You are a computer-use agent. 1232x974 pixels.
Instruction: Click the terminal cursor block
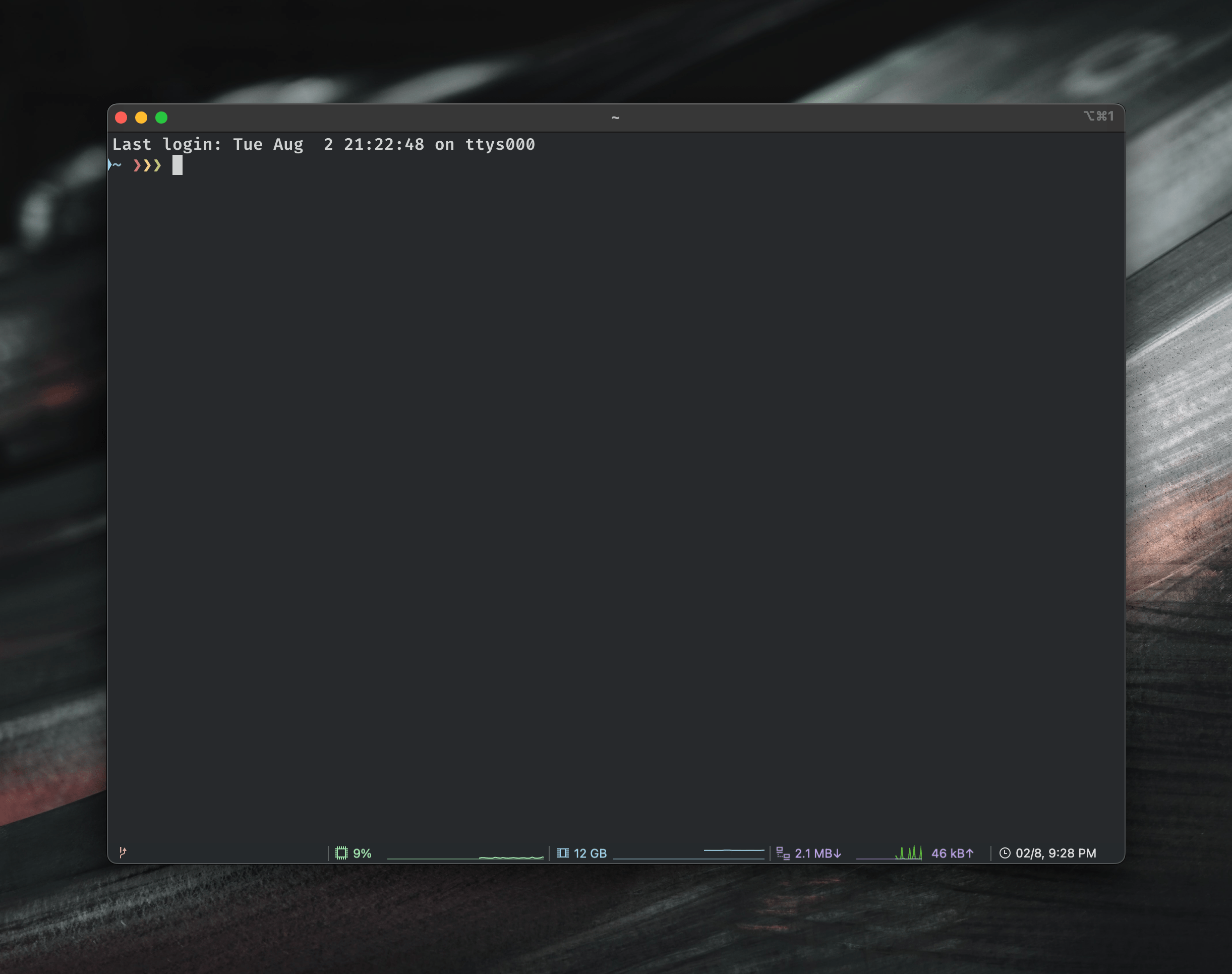click(x=178, y=165)
